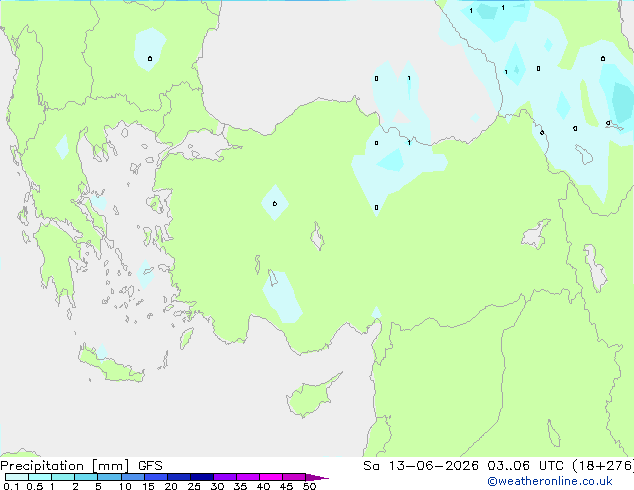The height and width of the screenshot is (490, 634).
Task: Pick the 10–15 mm legend color swatch
Action: pyautogui.click(x=132, y=477)
